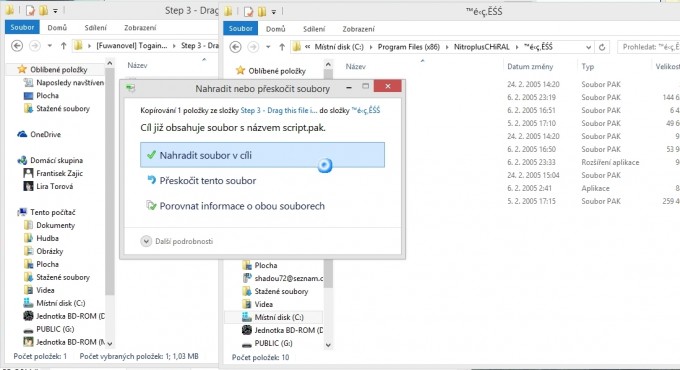680x370 pixels.
Task: Select Místní disk (C:) in right window sidebar
Action: tap(278, 318)
